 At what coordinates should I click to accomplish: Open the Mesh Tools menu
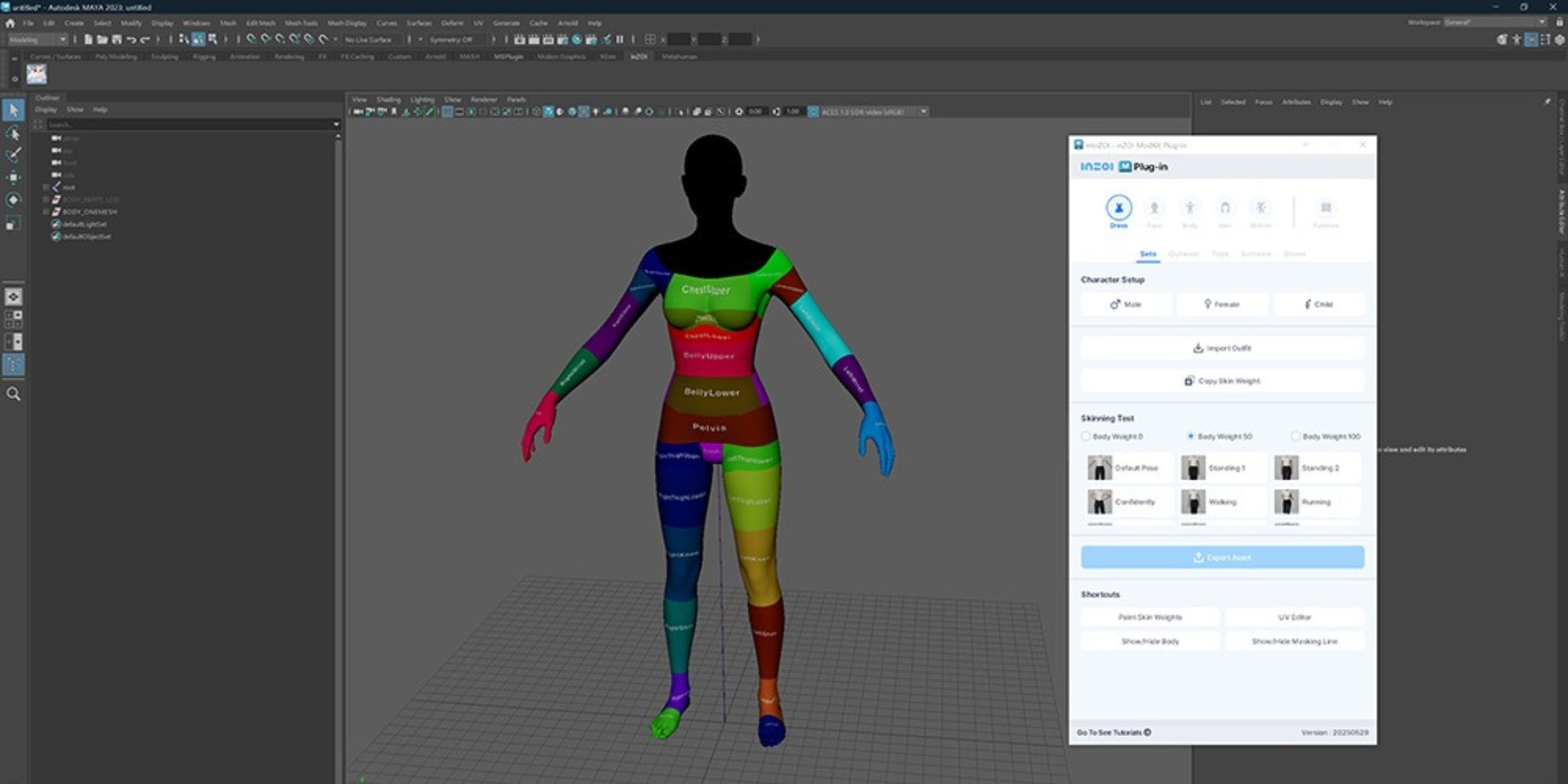(301, 23)
